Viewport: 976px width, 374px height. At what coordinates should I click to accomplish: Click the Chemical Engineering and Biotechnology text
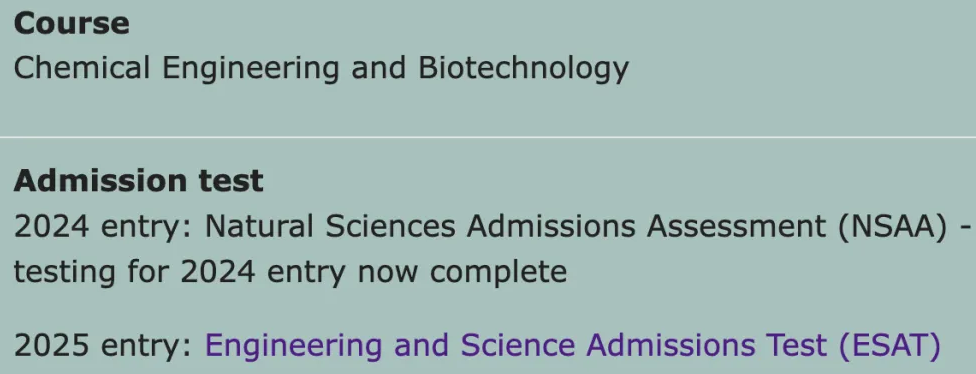point(321,69)
